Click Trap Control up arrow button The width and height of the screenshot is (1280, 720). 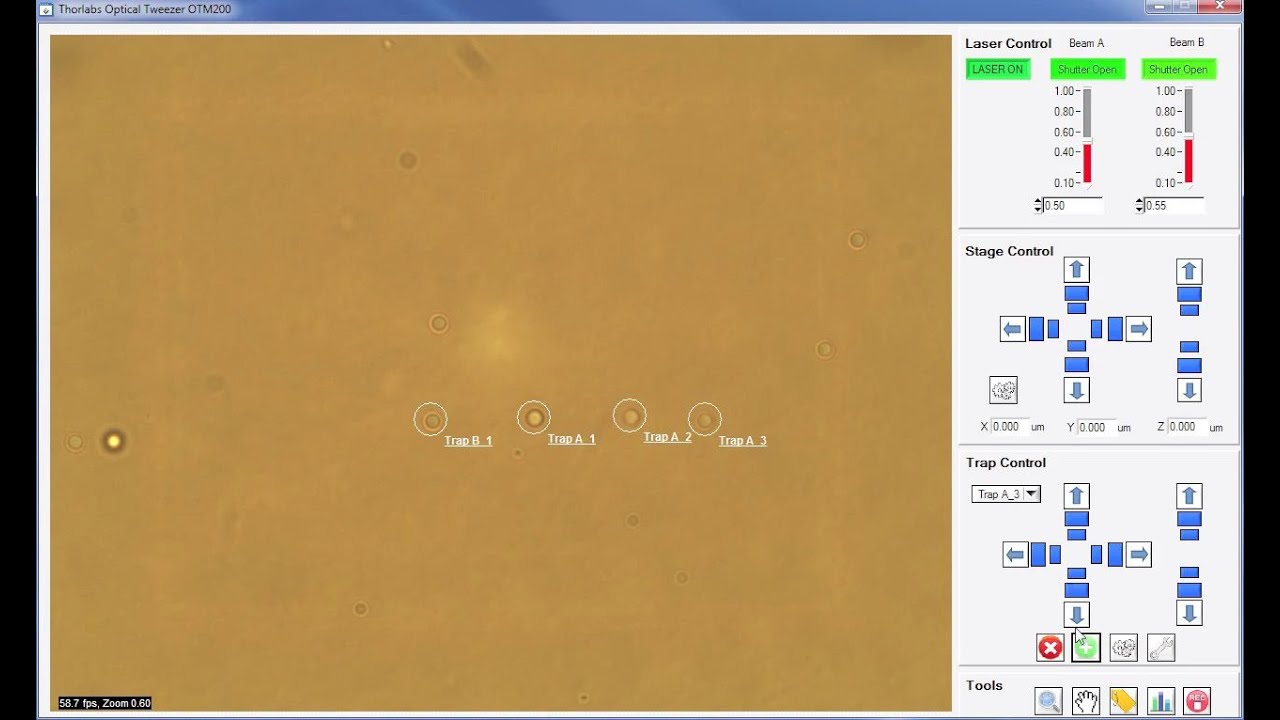pyautogui.click(x=1076, y=495)
